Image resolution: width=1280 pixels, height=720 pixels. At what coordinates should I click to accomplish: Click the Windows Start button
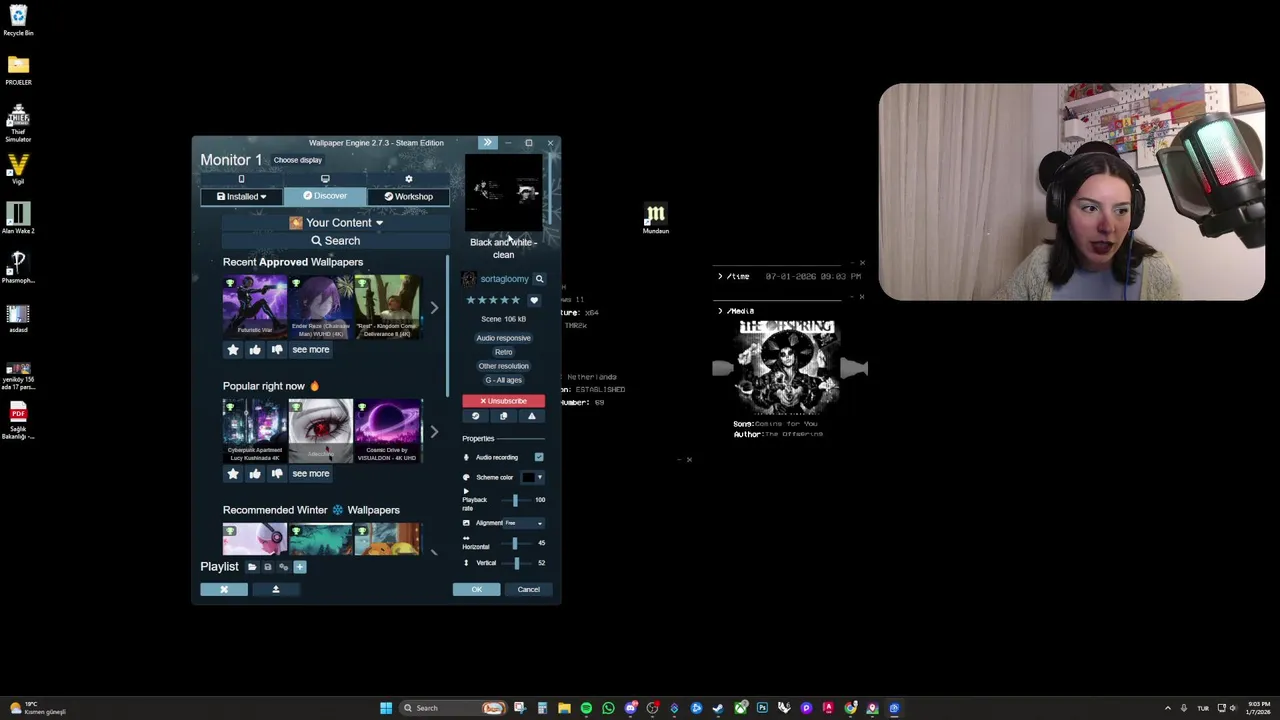coord(386,708)
